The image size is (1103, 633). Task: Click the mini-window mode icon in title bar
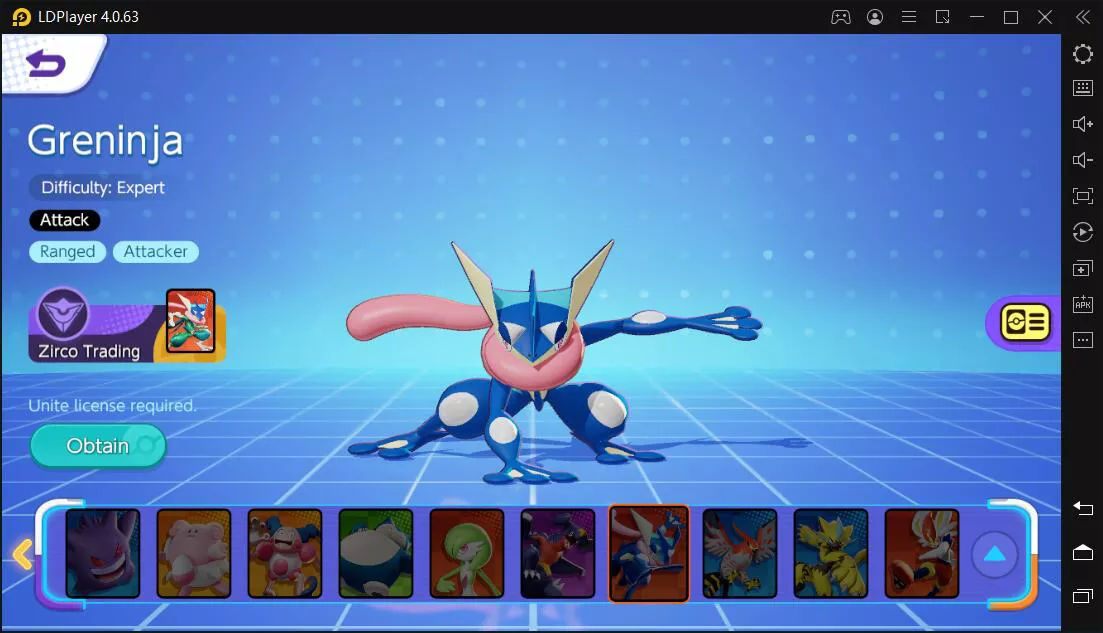click(x=943, y=17)
